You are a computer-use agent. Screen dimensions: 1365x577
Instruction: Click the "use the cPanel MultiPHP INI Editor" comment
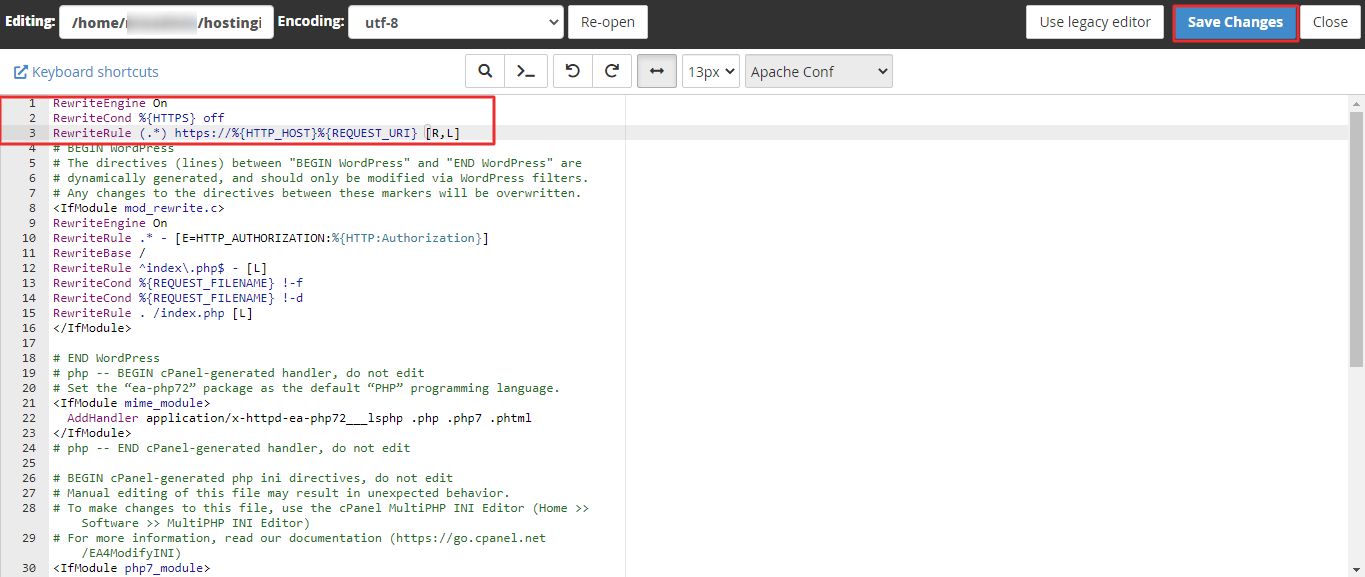coord(321,515)
